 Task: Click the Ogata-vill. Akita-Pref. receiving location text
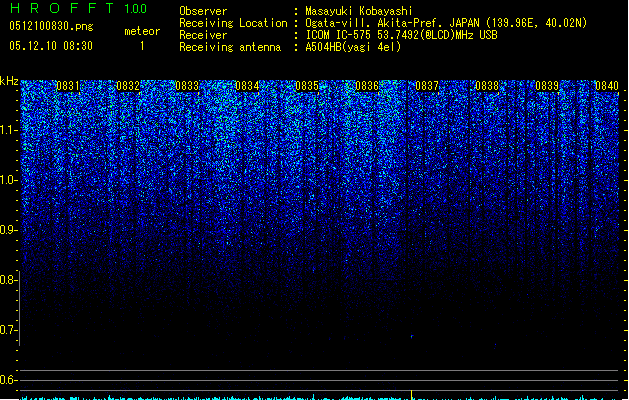[x=446, y=23]
